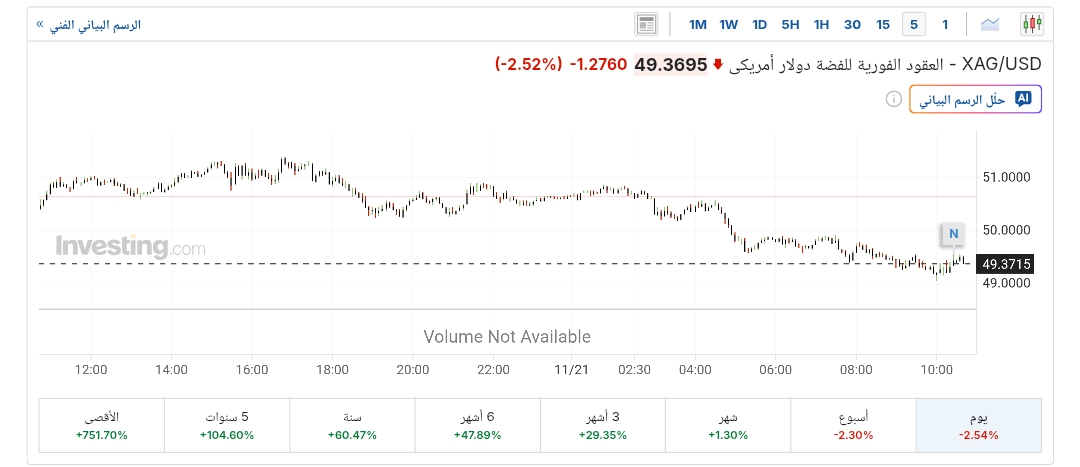
Task: Select the 5H timeframe
Action: pyautogui.click(x=790, y=24)
